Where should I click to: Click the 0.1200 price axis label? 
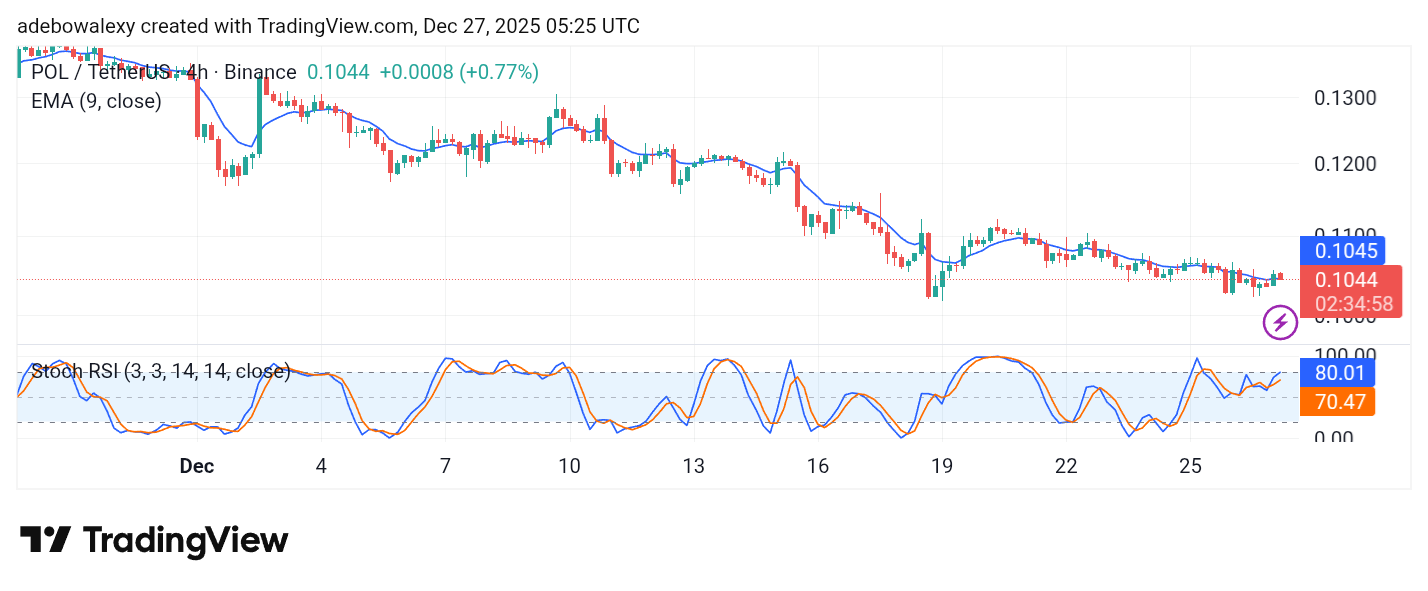[1344, 164]
